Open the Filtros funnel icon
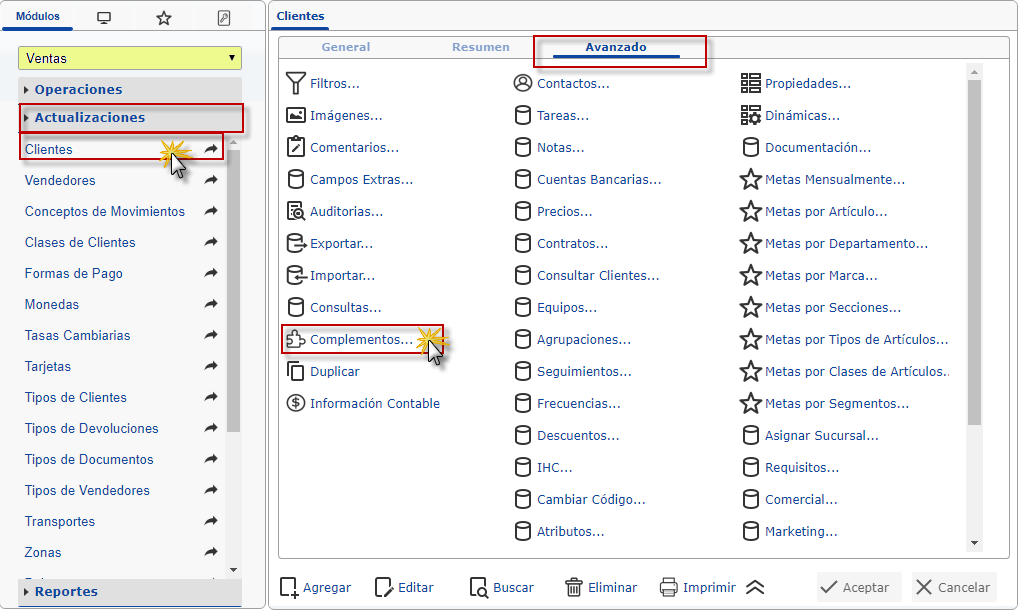 295,83
